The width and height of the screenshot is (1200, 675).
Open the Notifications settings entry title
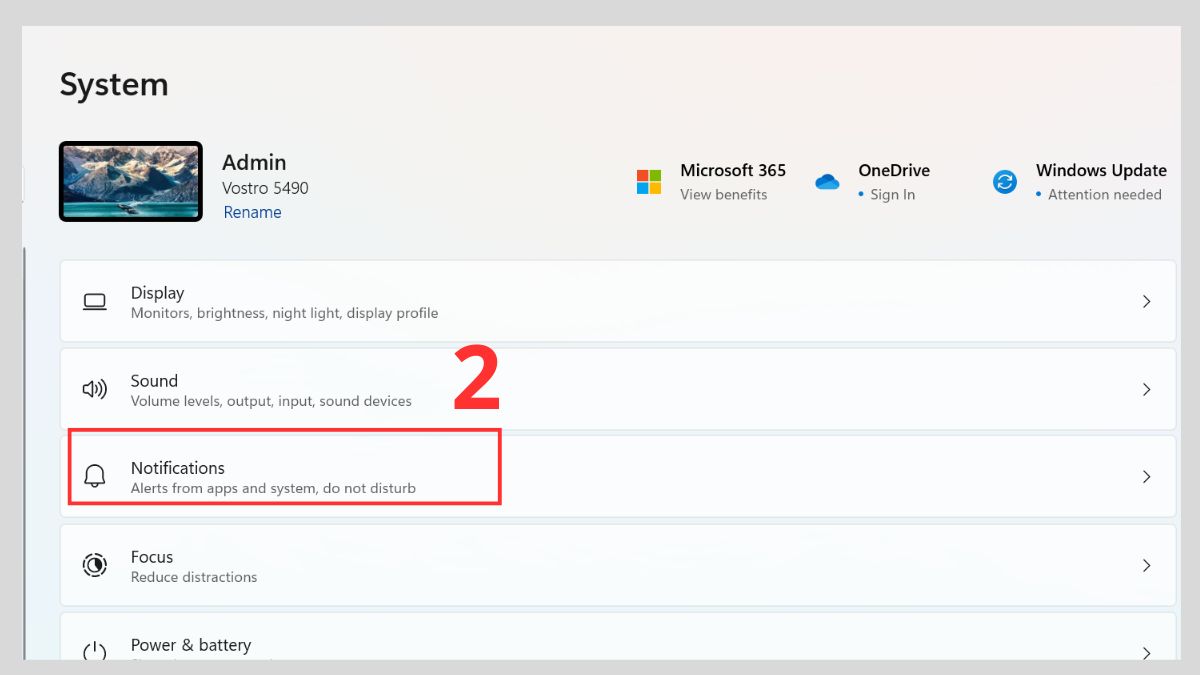[178, 468]
